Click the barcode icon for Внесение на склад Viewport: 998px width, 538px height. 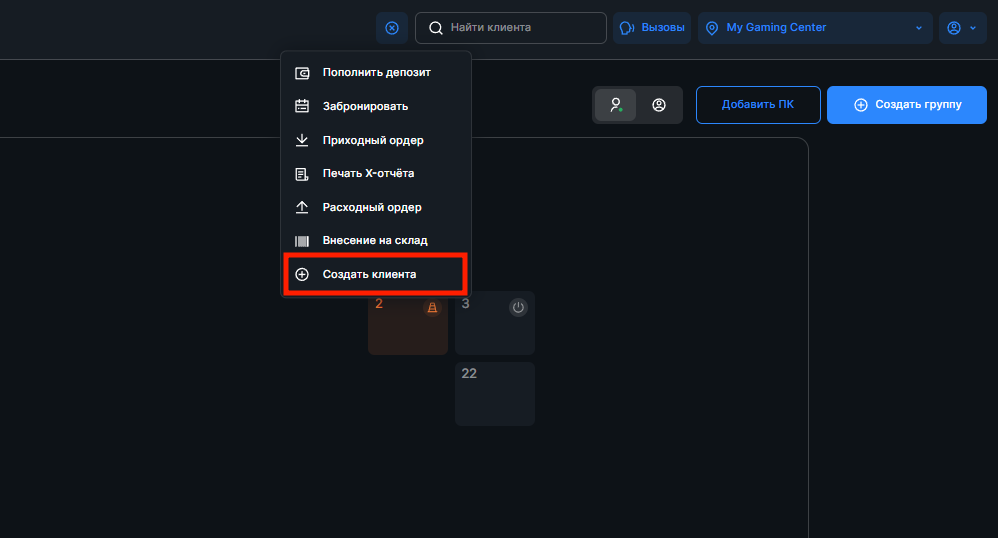(302, 241)
